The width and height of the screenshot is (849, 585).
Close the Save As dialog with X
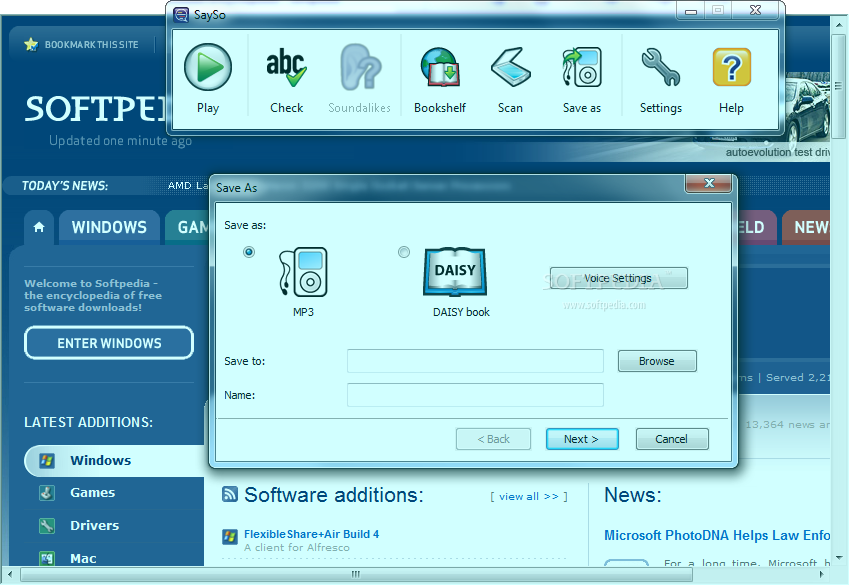709,183
